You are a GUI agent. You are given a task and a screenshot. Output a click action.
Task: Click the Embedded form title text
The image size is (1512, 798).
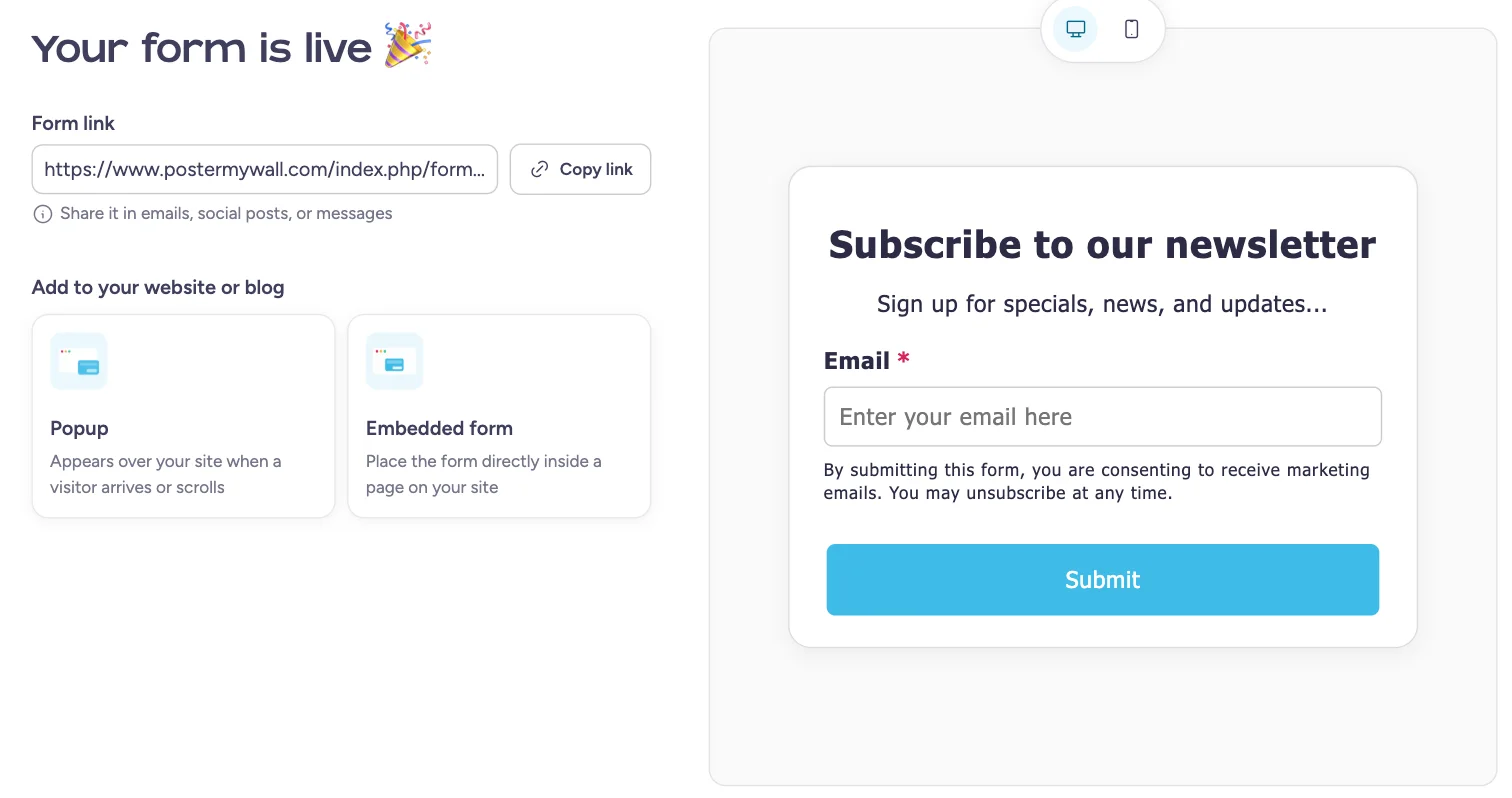439,428
